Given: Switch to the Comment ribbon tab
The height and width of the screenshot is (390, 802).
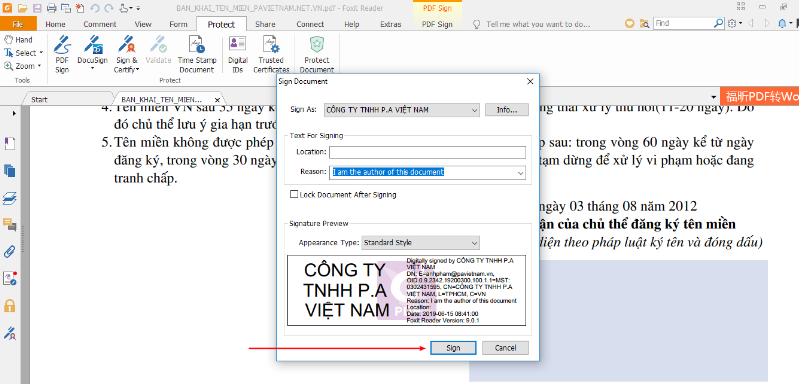Looking at the screenshot, I should (x=100, y=24).
